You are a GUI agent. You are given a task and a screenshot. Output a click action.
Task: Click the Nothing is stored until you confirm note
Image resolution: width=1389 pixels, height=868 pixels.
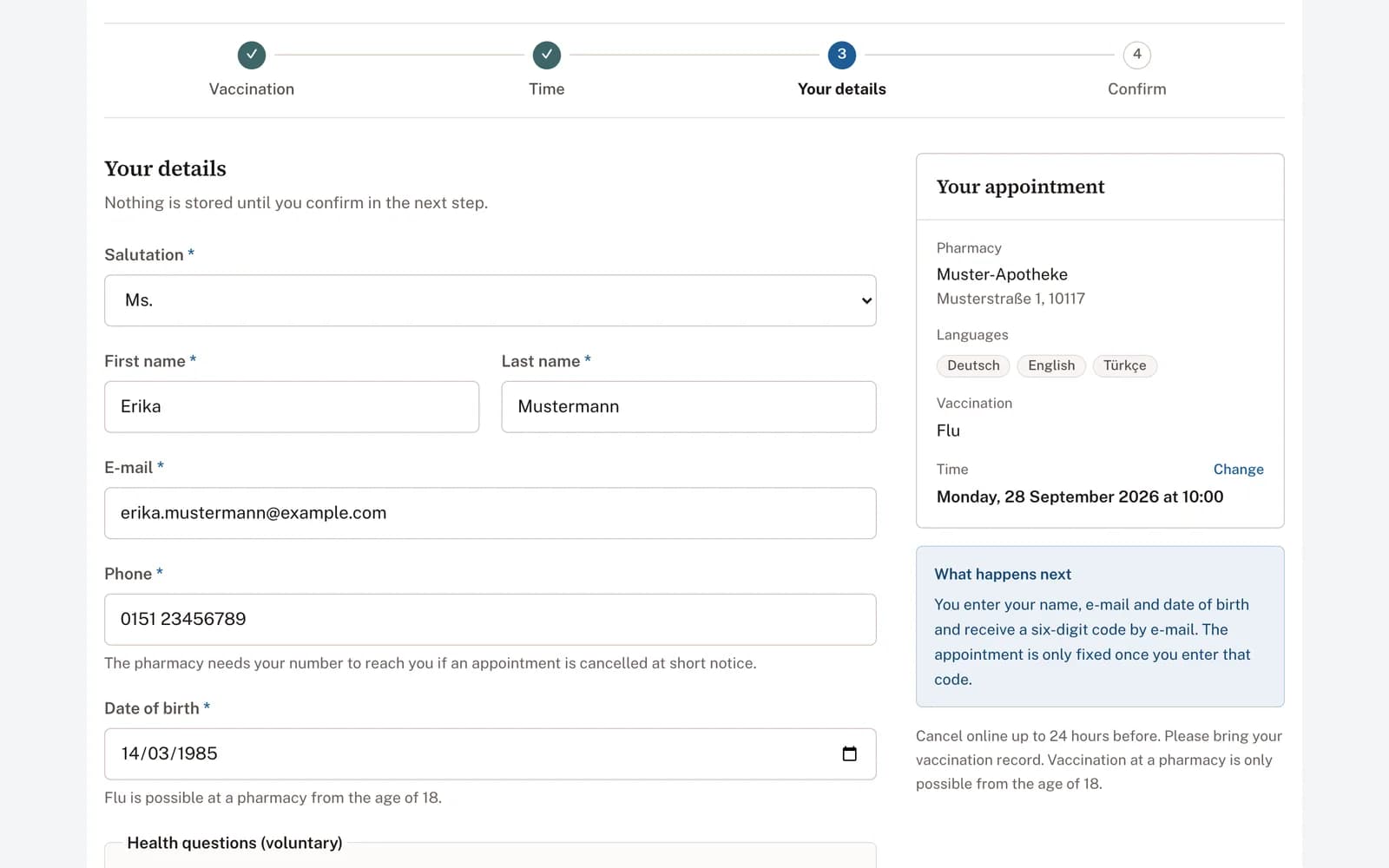click(x=296, y=203)
